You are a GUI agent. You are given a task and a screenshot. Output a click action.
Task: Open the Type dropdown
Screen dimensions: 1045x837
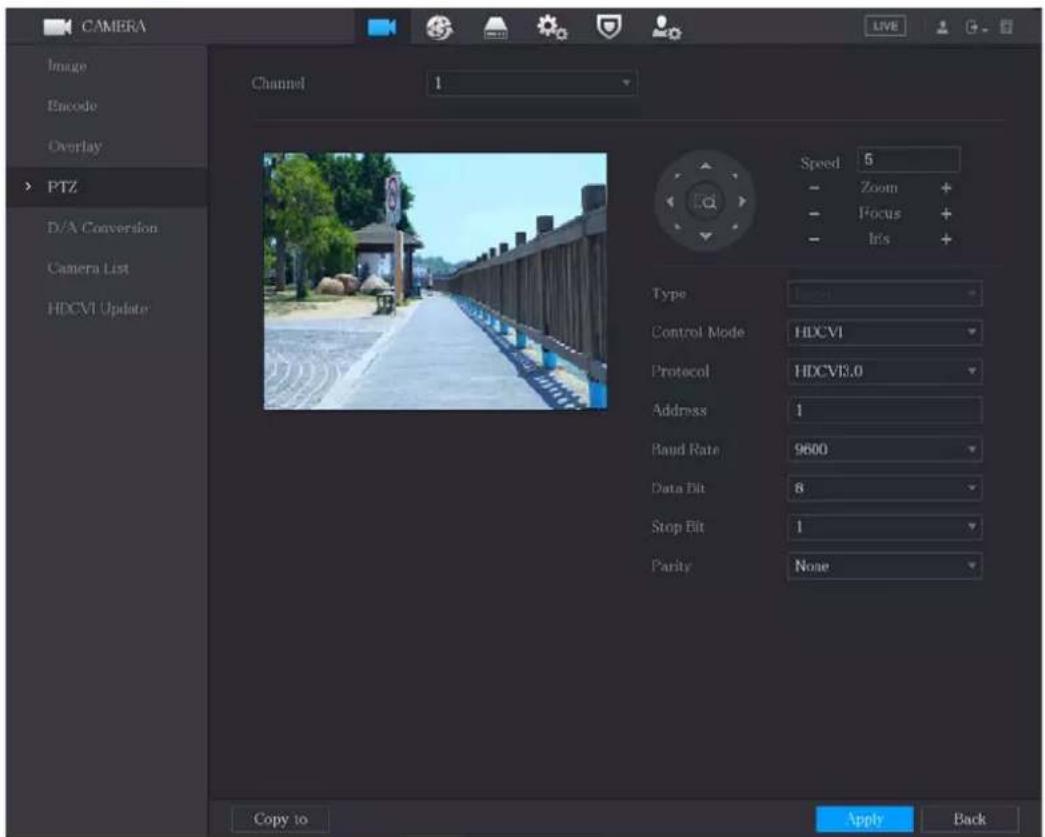884,294
